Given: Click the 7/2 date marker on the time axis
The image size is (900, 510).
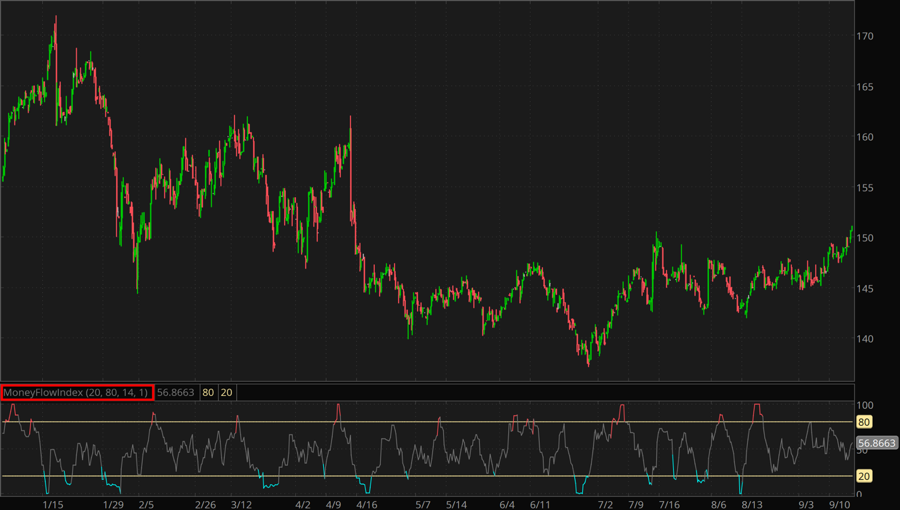Looking at the screenshot, I should (605, 503).
